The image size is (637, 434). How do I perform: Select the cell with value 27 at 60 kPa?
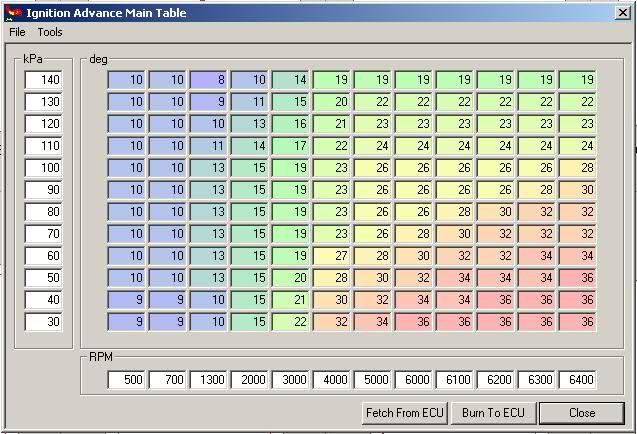[331, 256]
